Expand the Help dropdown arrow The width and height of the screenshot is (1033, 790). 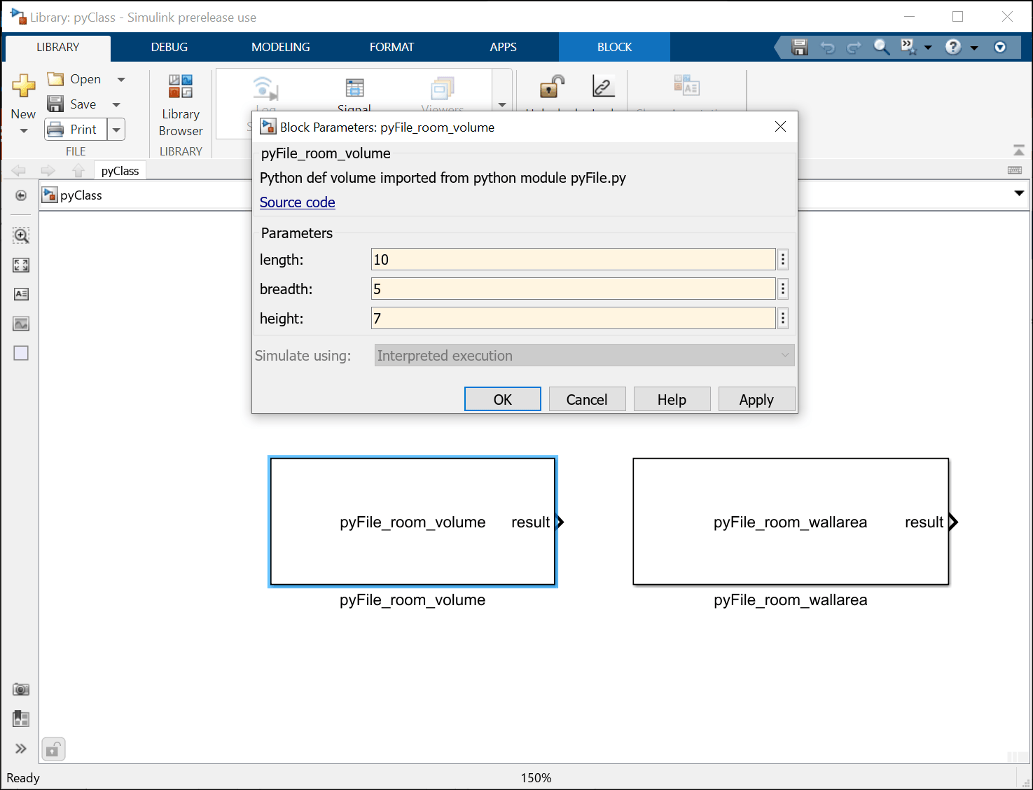[x=974, y=47]
